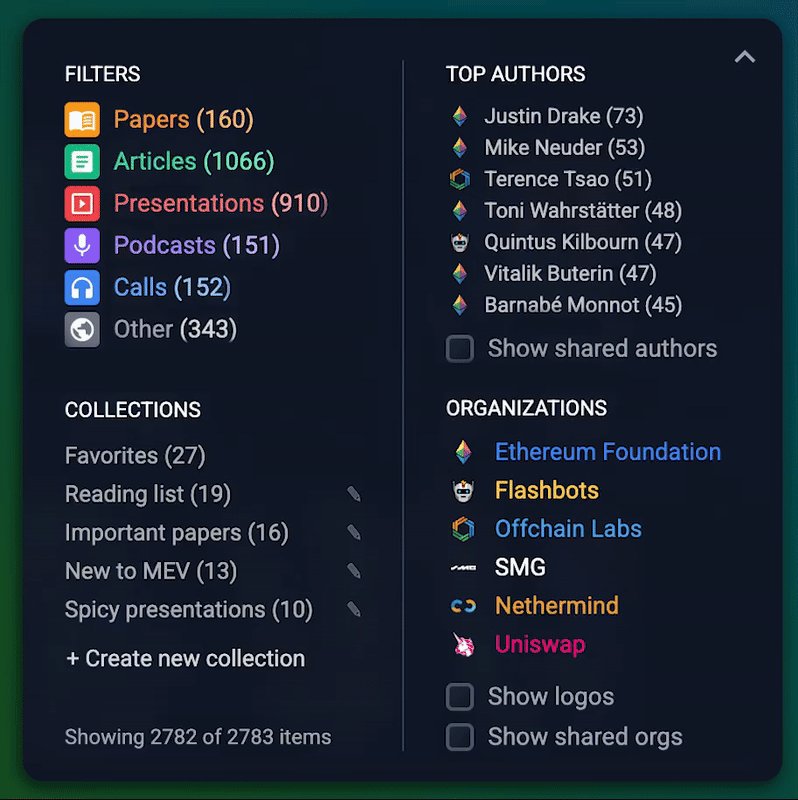Open the Nethermind organization link
The height and width of the screenshot is (800, 798).
point(556,606)
